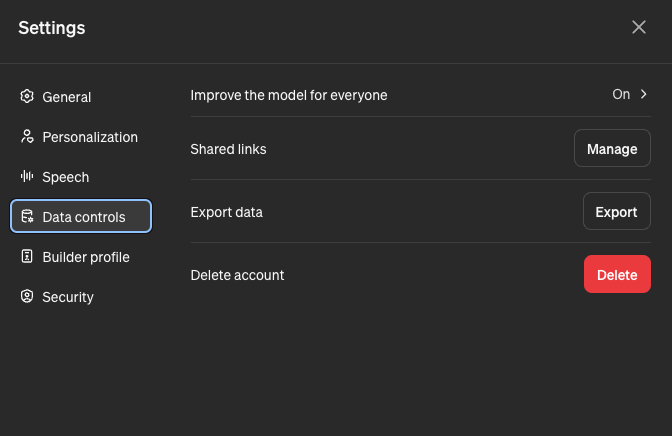Viewport: 672px width, 436px height.
Task: Select the Data controls tab label
Action: coord(84,217)
